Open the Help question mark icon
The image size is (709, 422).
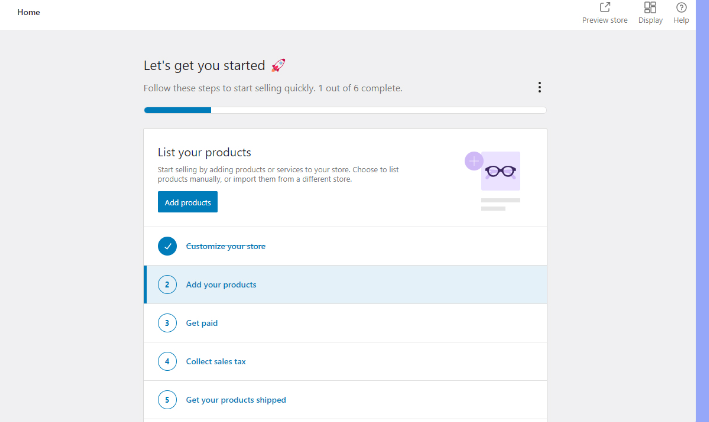pos(681,7)
